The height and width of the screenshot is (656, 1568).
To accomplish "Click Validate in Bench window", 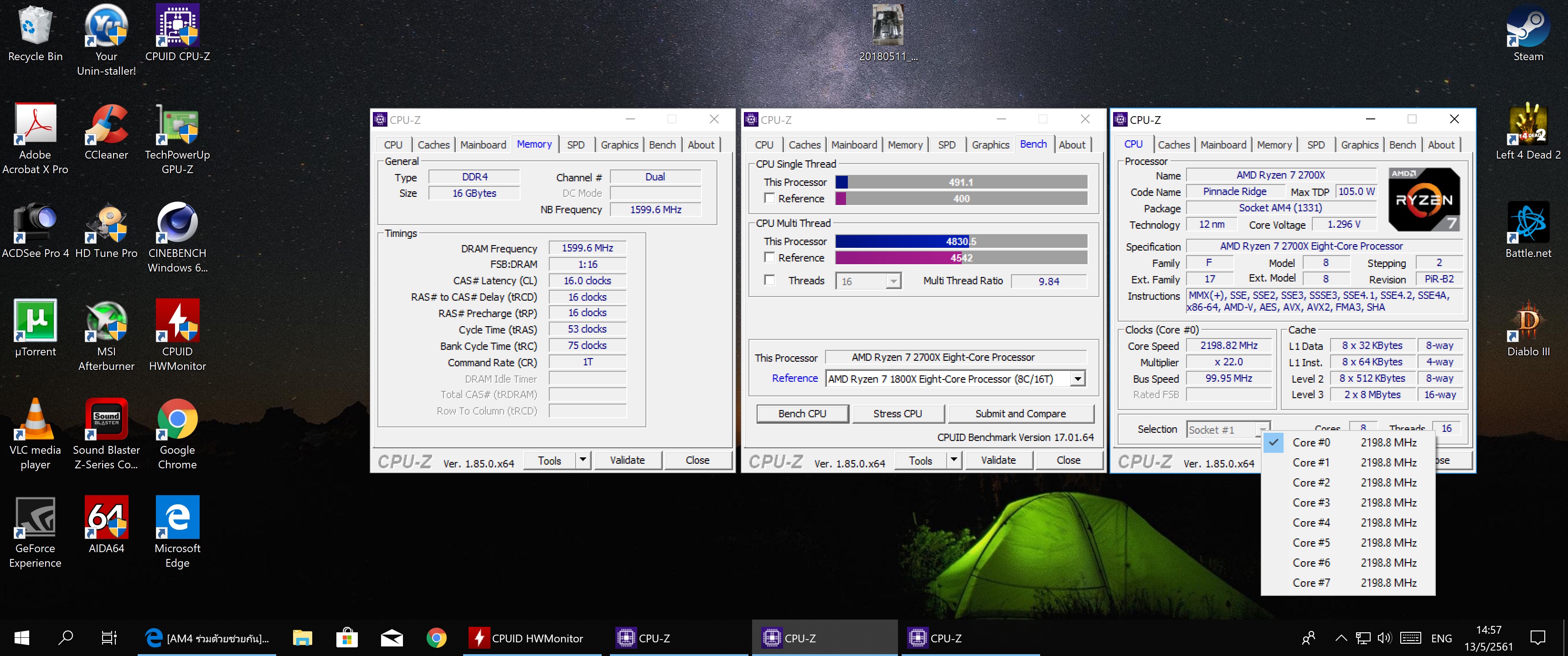I will tap(998, 460).
